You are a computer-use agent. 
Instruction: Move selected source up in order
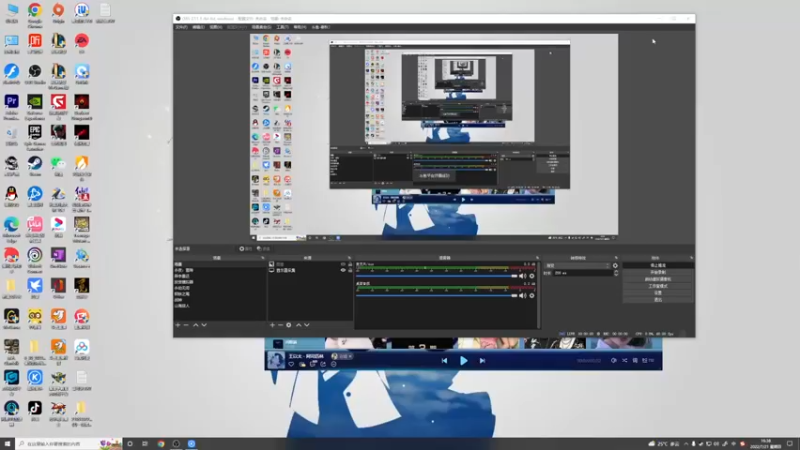298,324
